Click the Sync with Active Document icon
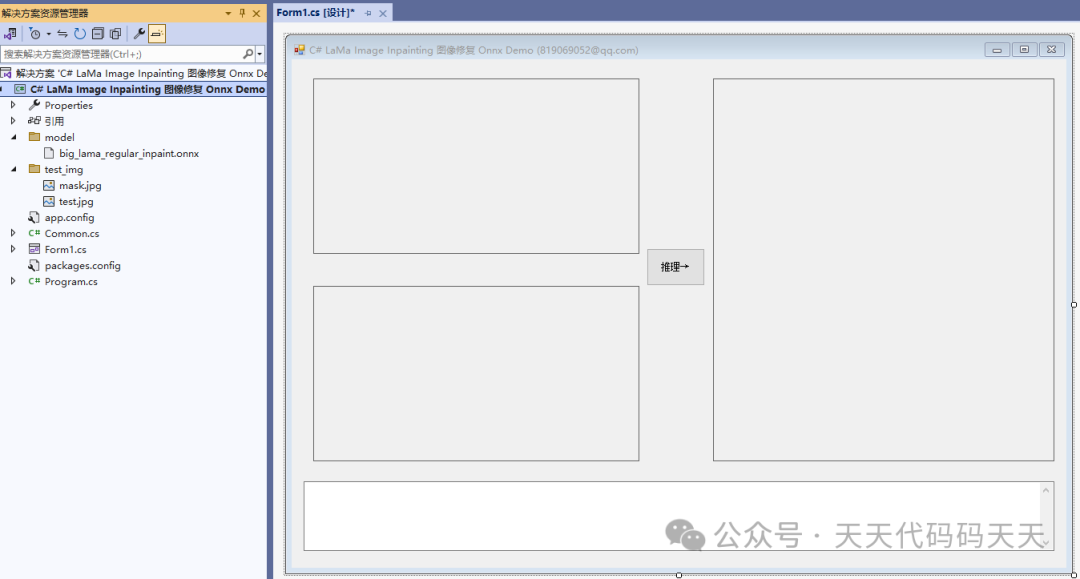The image size is (1080, 579). coord(61,33)
